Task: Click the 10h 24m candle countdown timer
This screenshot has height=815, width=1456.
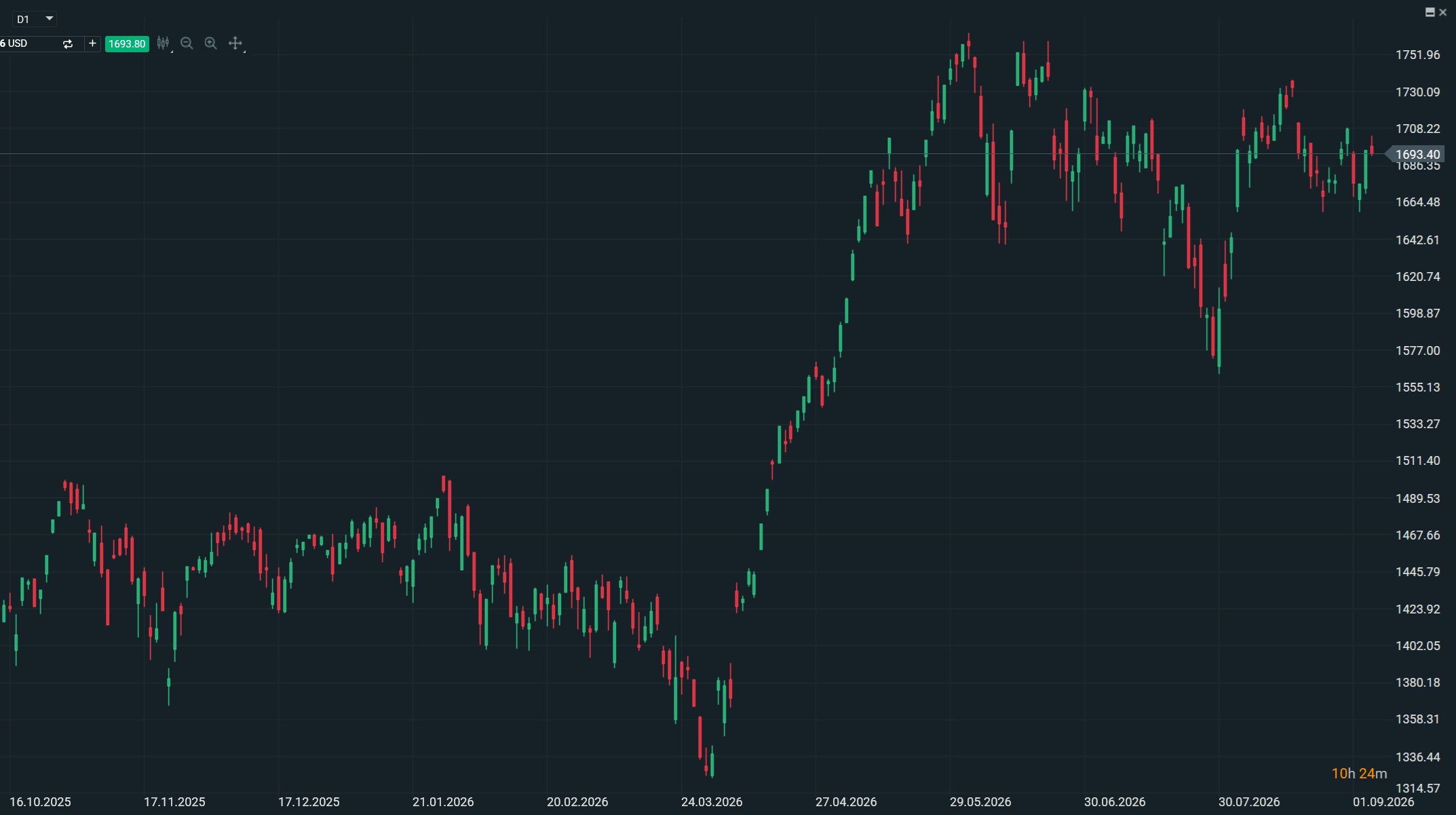Action: 1359,774
